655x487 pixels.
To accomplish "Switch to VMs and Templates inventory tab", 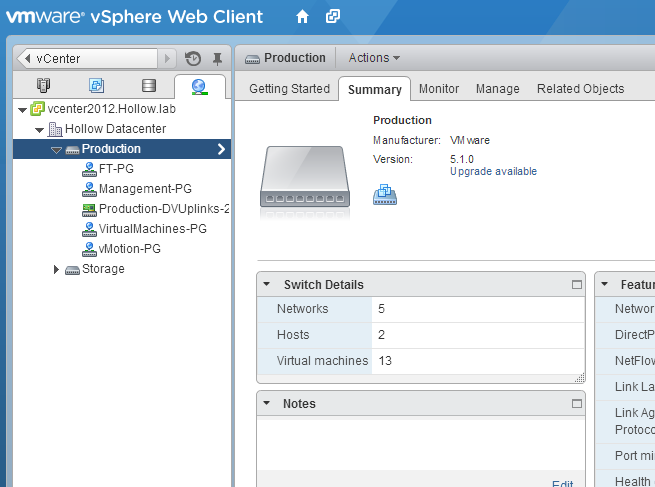I will click(96, 86).
